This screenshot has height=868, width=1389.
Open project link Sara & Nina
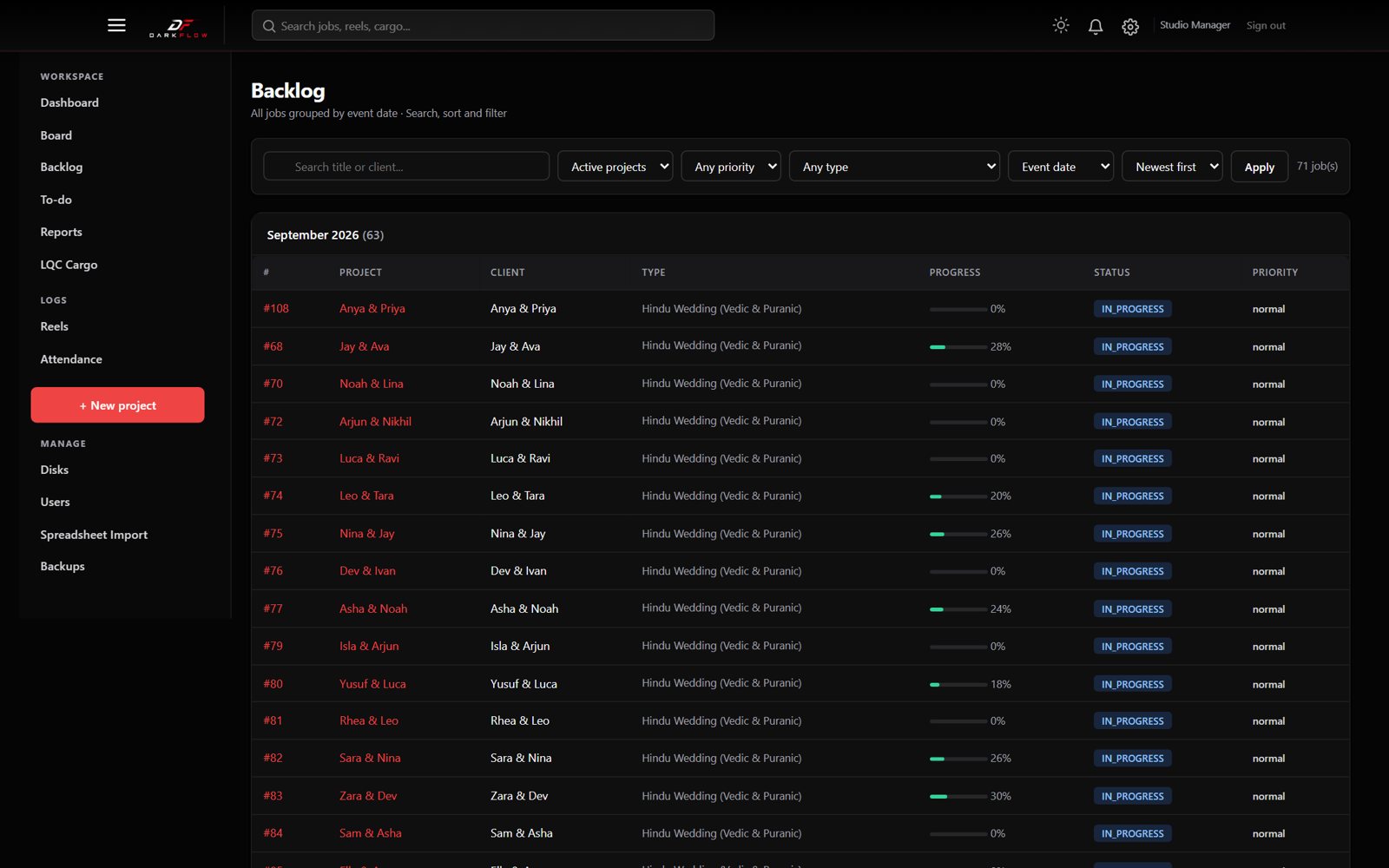[370, 758]
